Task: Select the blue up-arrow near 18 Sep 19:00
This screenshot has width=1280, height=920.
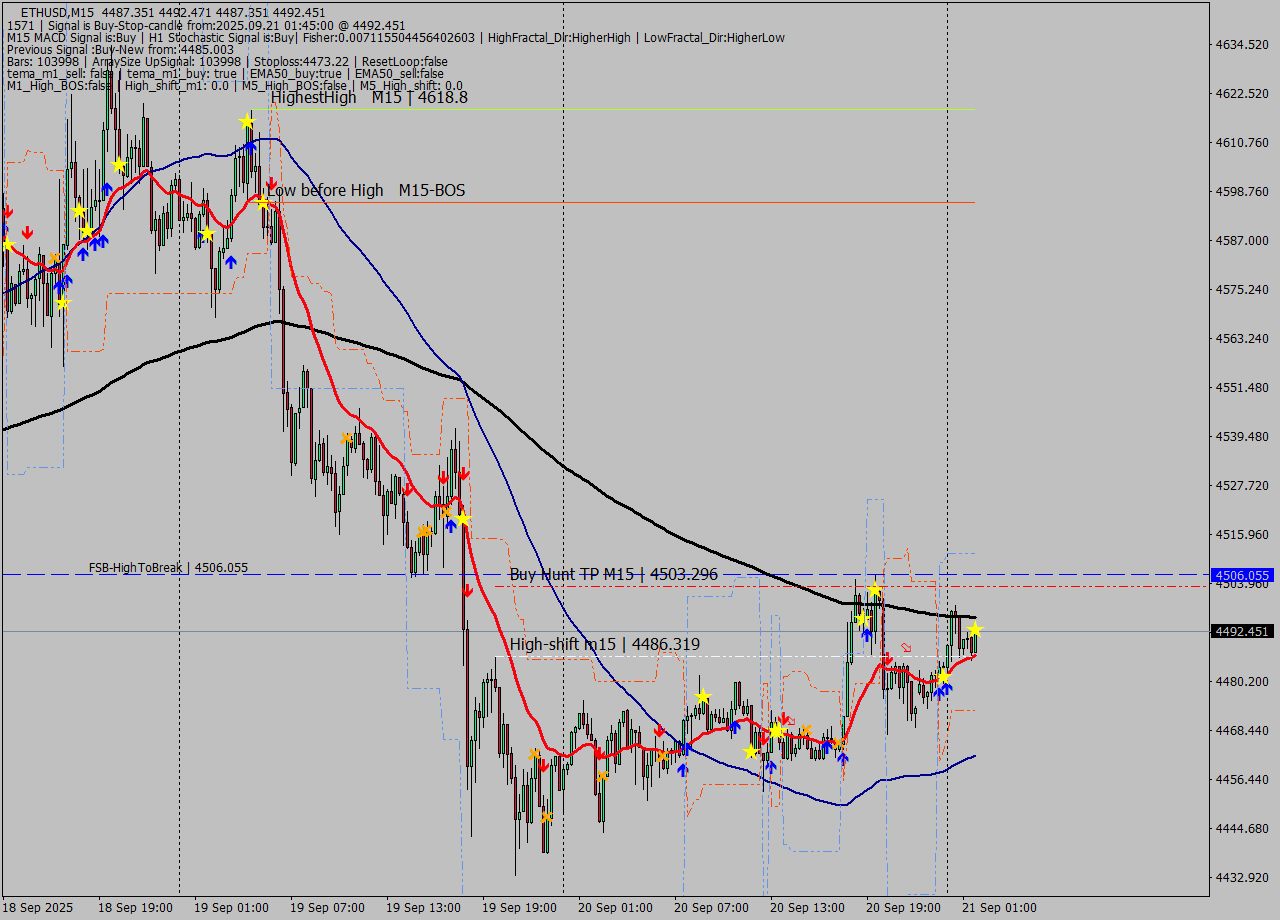Action: point(94,243)
